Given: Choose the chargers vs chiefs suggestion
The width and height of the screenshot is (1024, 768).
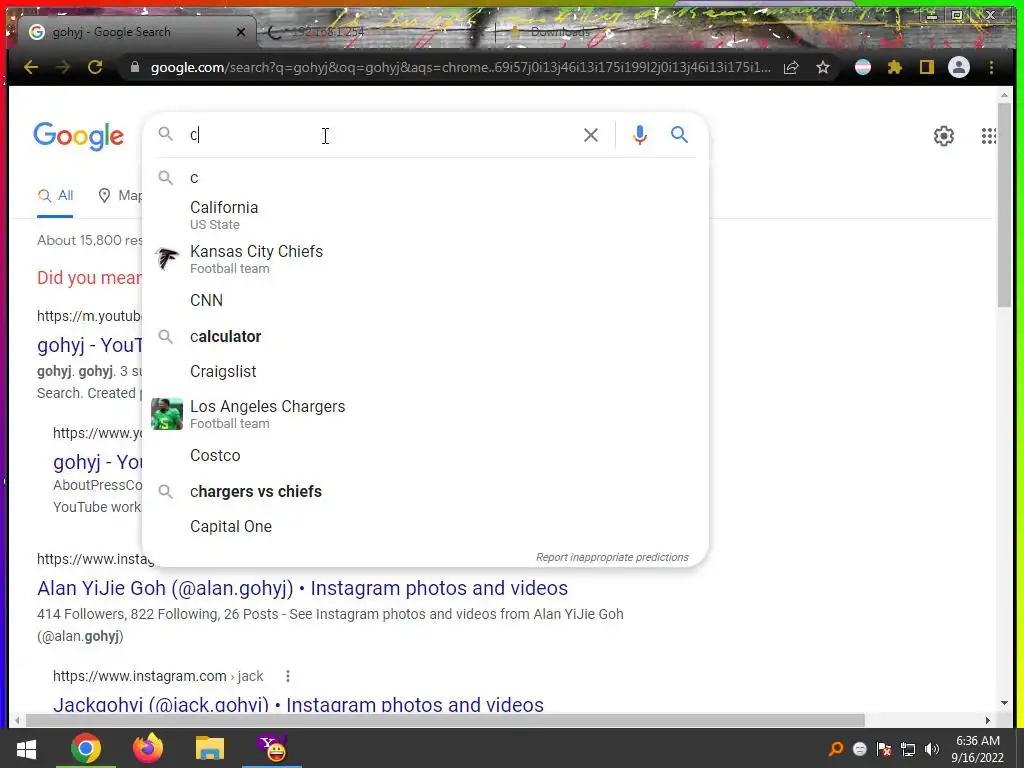Looking at the screenshot, I should click(x=425, y=492).
